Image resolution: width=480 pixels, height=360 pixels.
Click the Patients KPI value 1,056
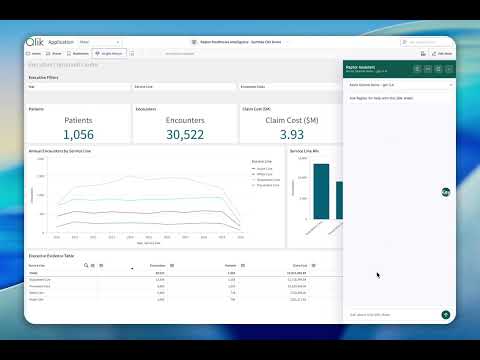click(x=78, y=135)
